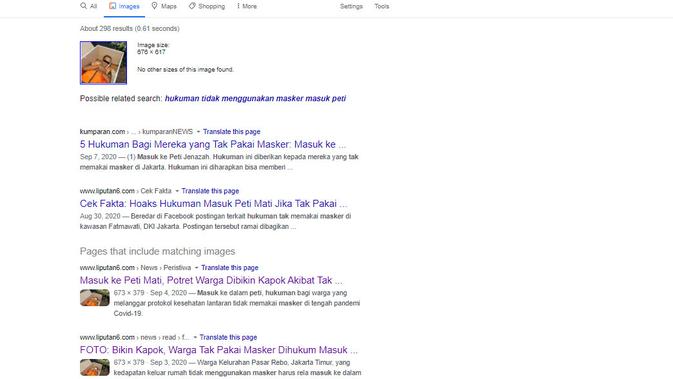
Task: Expand dropdown arrow next to kumparanNEWS
Action: point(198,132)
